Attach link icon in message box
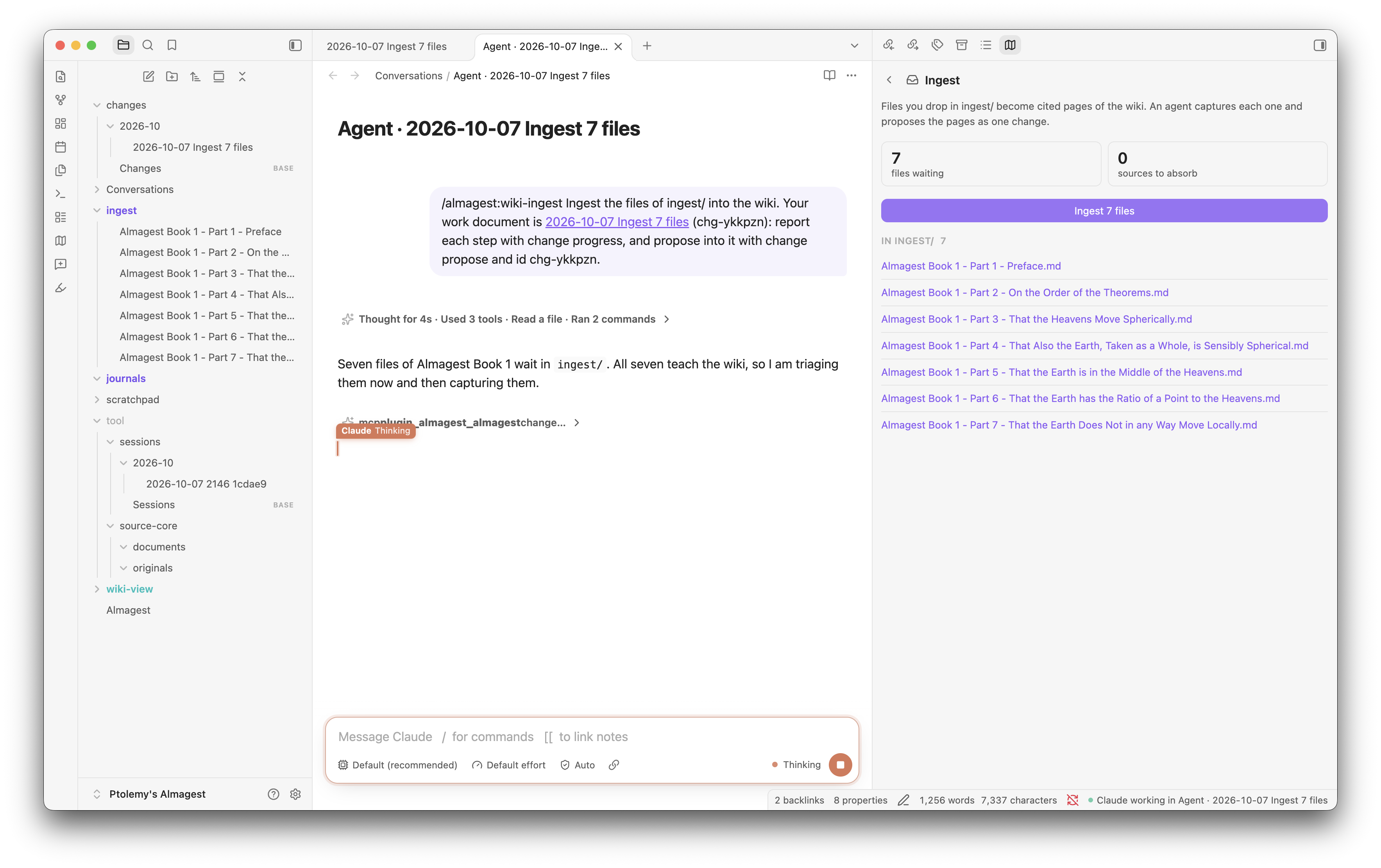This screenshot has height=868, width=1381. click(614, 765)
